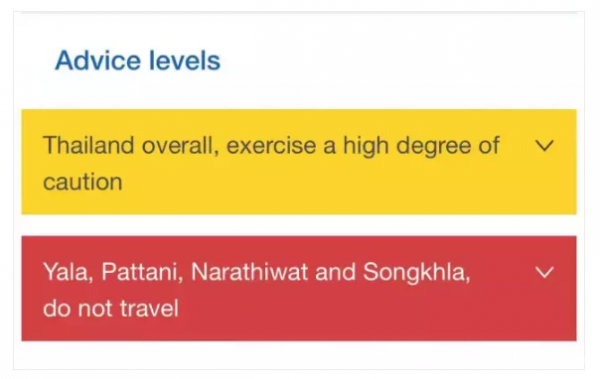
Task: Click the word Thailand in yellow banner
Action: [x=89, y=145]
